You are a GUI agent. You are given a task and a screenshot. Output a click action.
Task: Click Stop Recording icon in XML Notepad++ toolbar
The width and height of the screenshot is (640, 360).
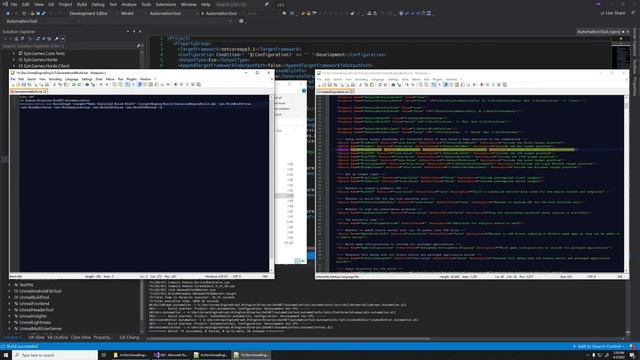point(487,85)
